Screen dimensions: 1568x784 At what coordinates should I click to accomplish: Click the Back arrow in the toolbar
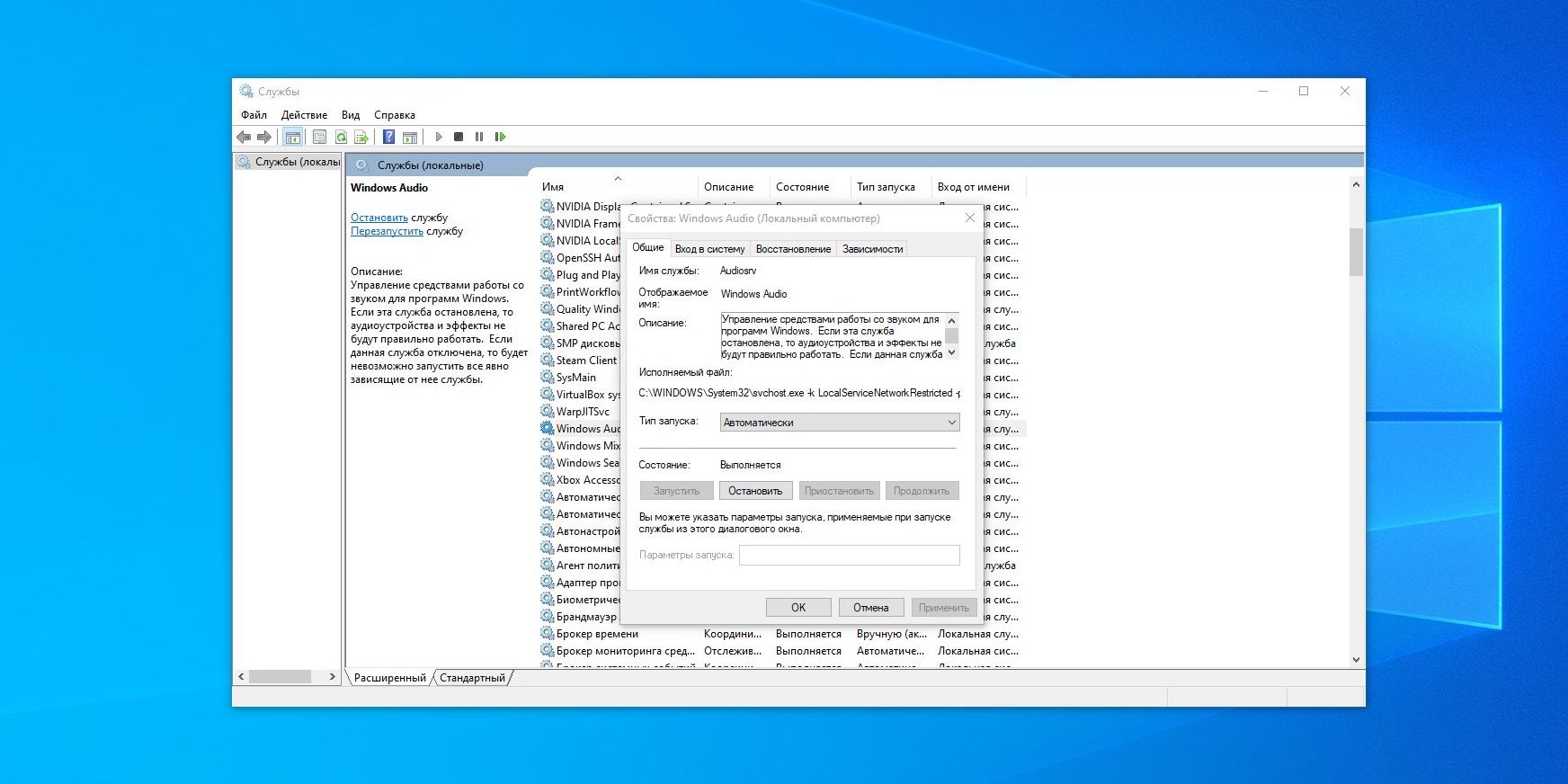point(244,137)
